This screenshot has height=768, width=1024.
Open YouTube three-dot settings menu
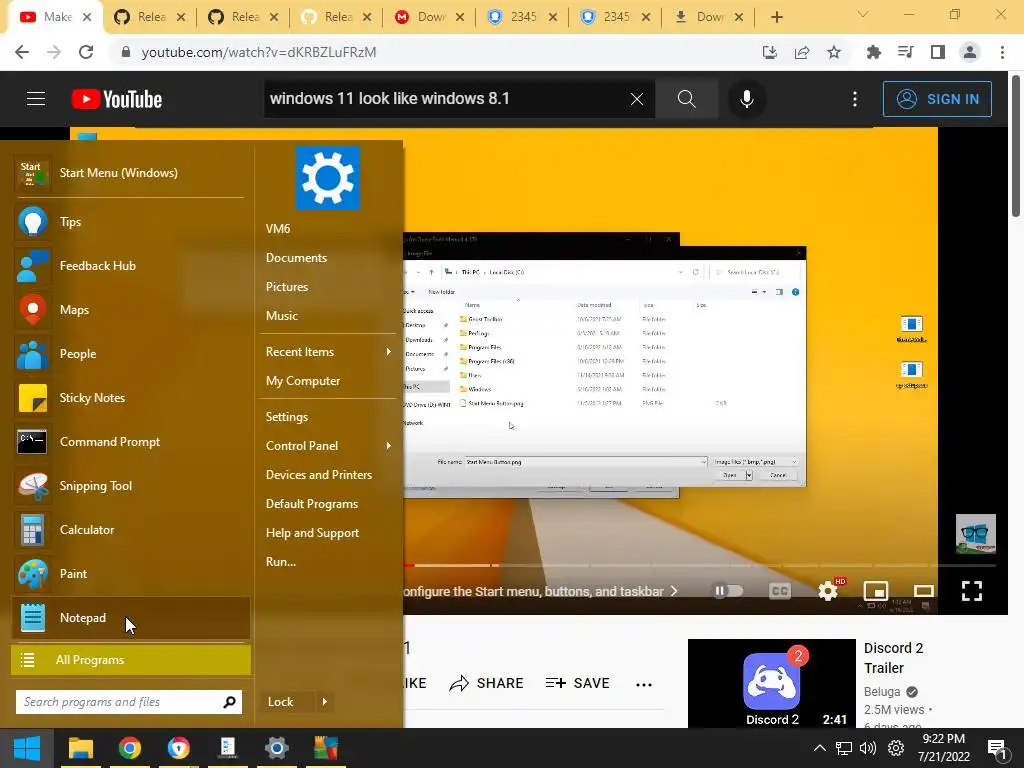tap(855, 99)
